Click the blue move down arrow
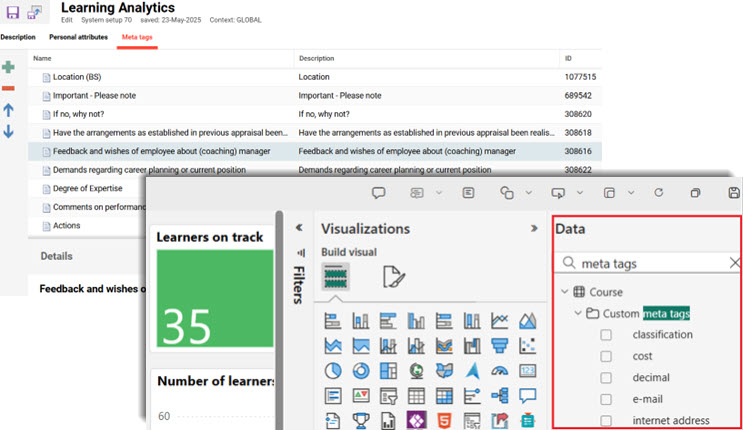This screenshot has height=430, width=743. pos(8,132)
